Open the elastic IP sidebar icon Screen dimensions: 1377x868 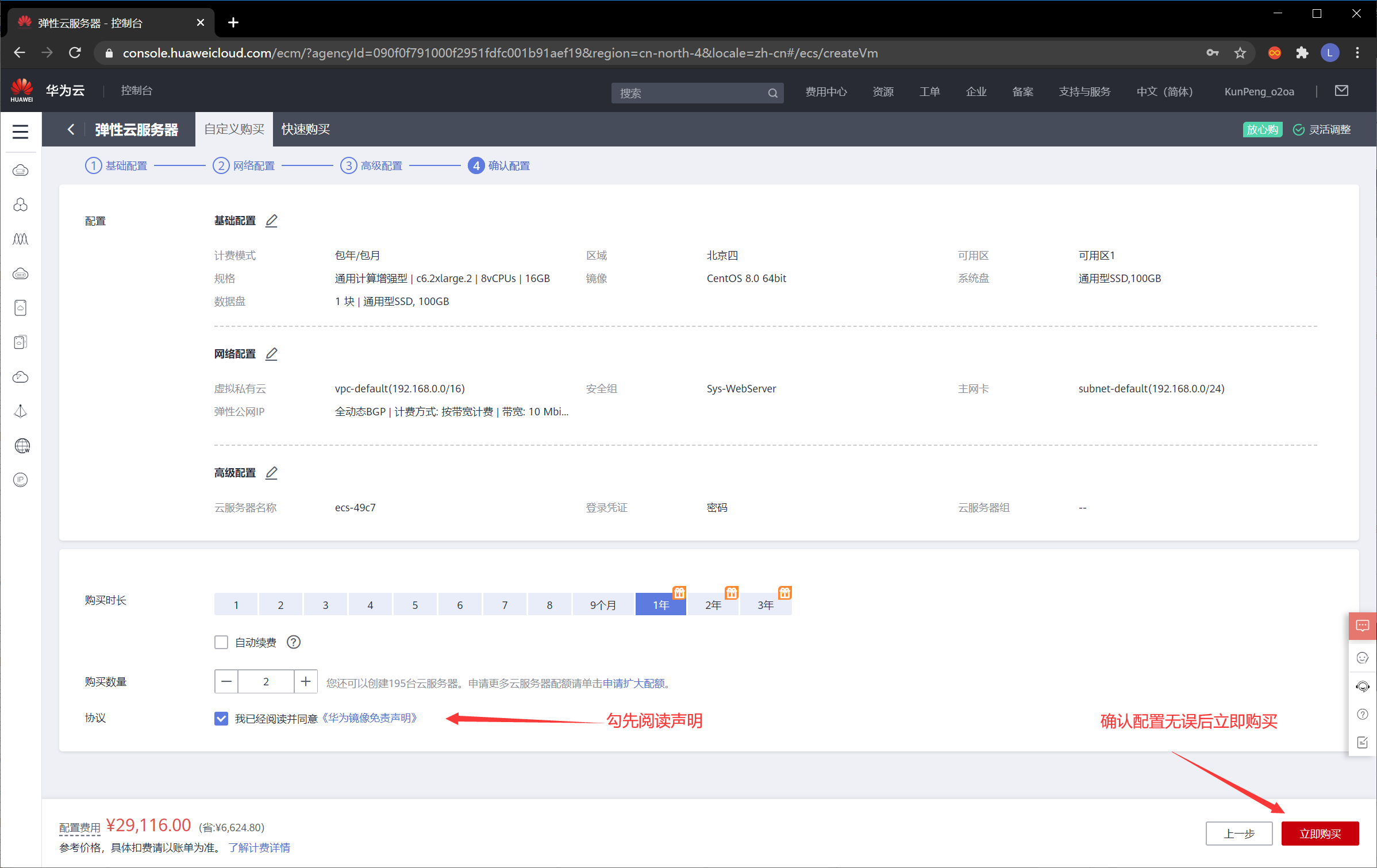(x=21, y=480)
